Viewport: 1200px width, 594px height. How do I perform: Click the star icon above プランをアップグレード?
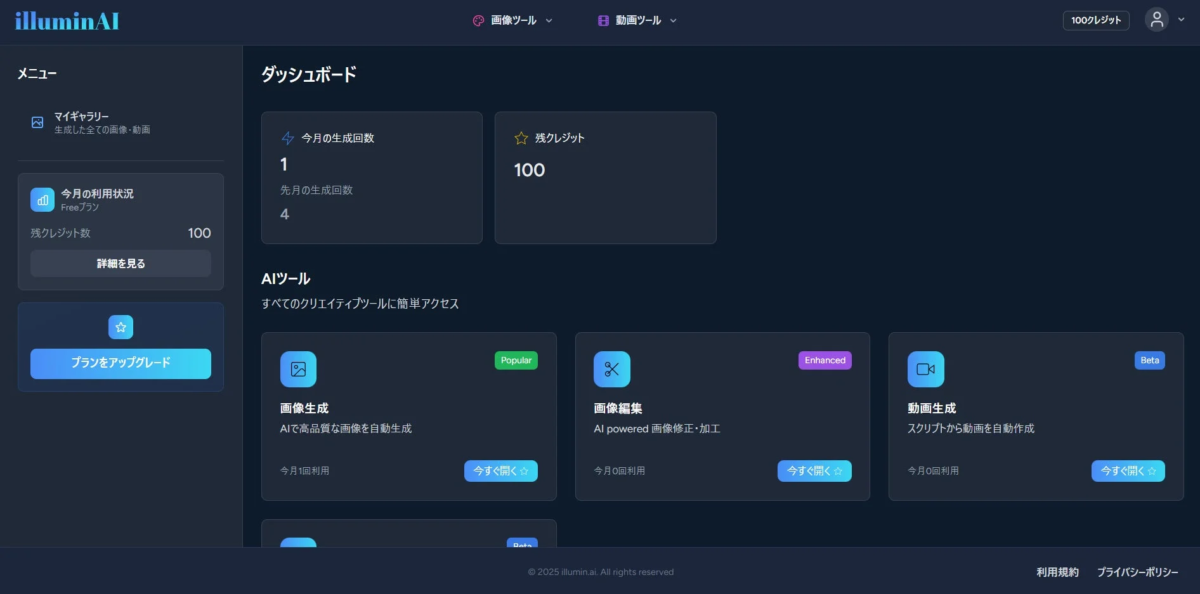[x=120, y=326]
